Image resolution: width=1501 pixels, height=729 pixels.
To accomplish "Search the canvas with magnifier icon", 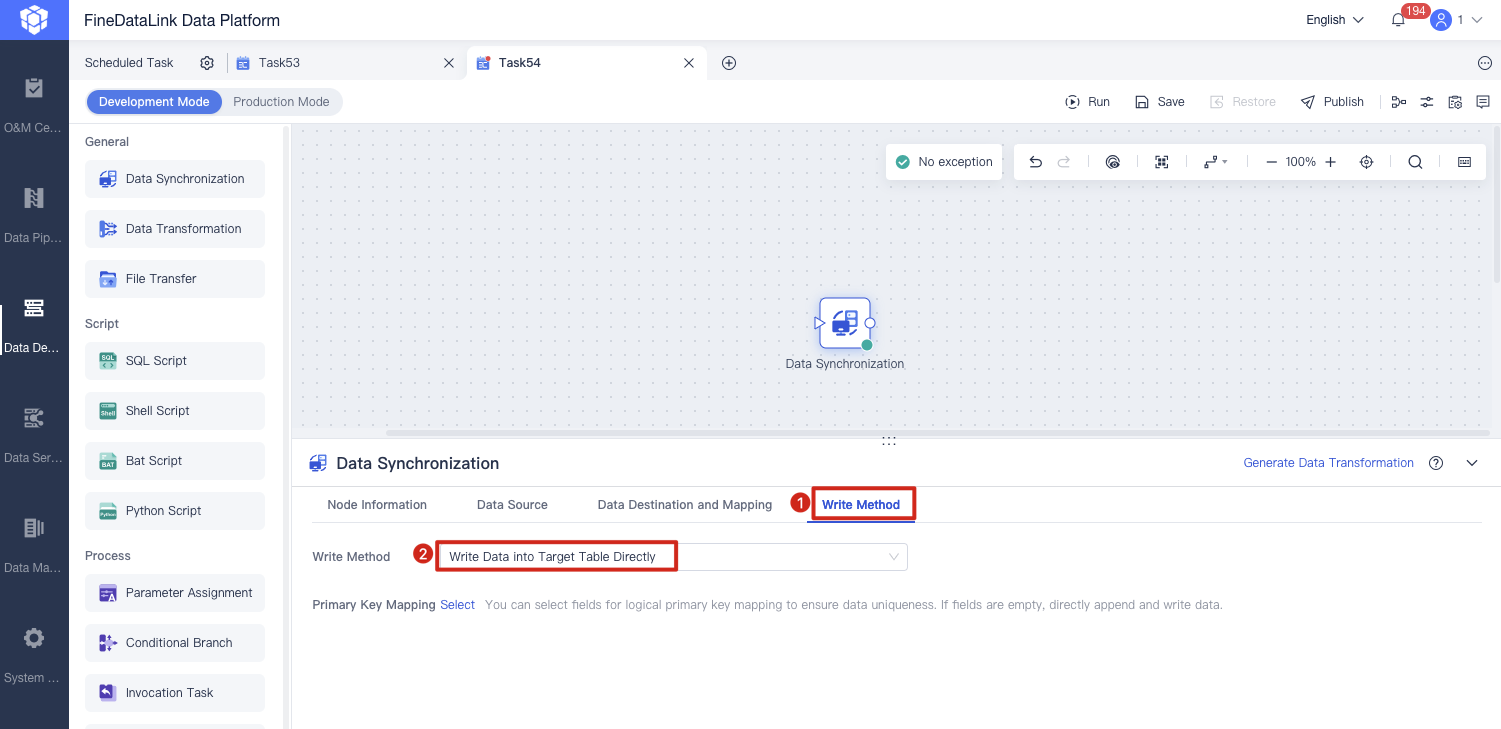I will point(1415,162).
